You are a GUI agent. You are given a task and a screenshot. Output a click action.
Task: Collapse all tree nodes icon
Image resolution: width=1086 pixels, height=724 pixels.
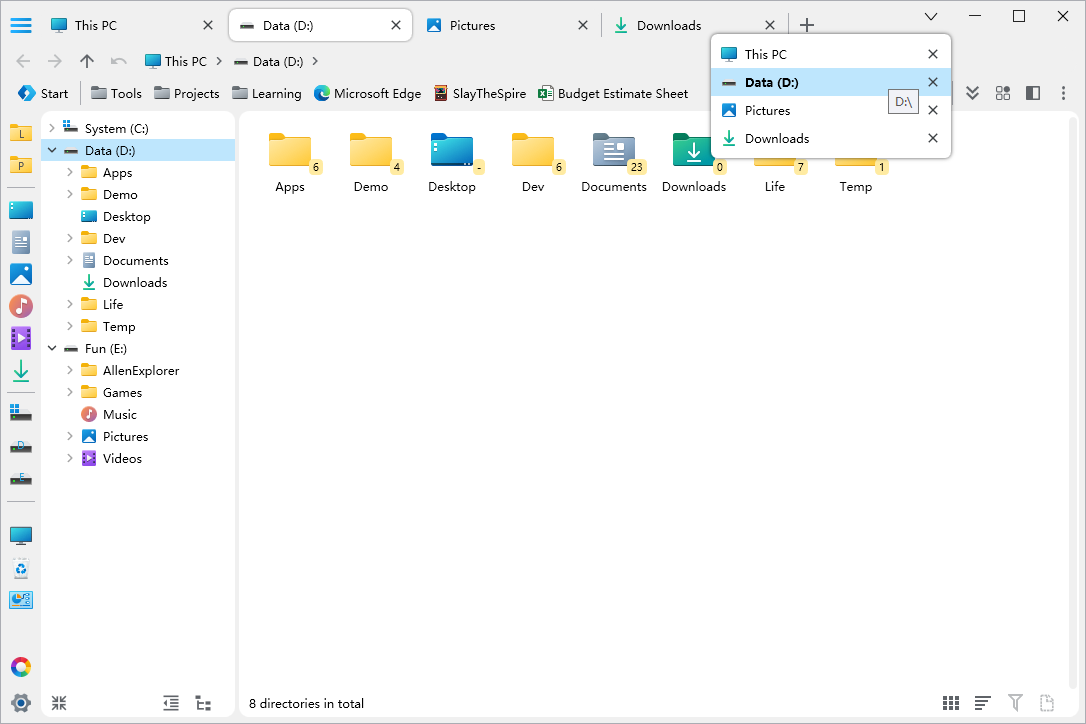coord(59,703)
